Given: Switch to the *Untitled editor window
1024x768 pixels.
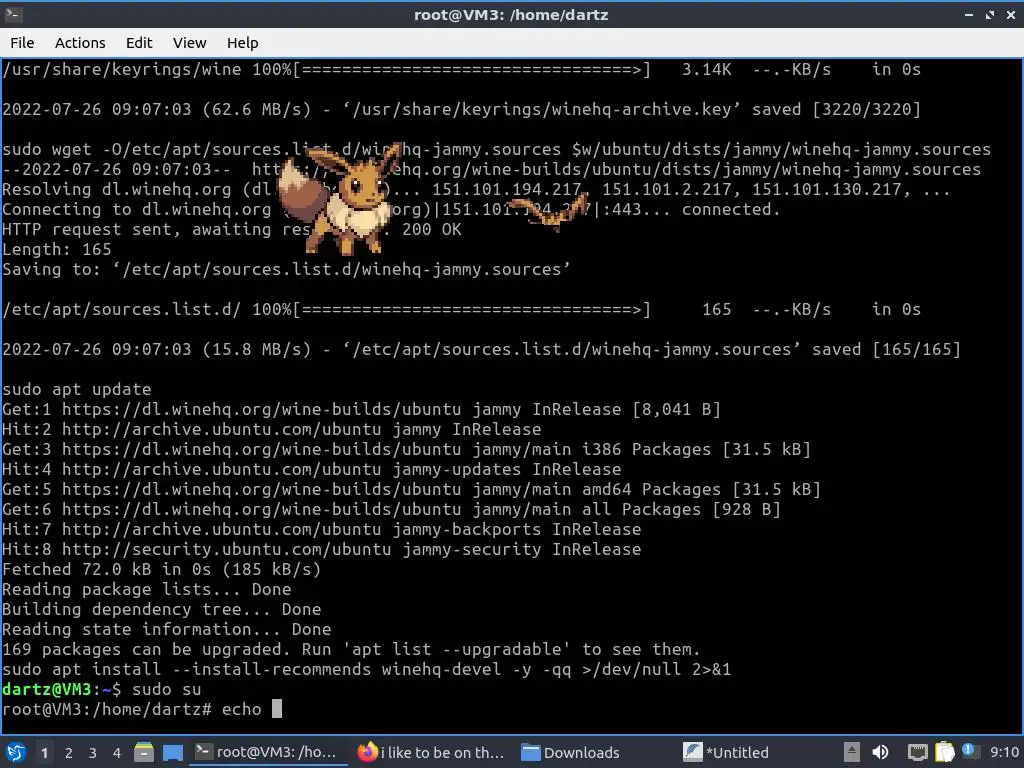Looking at the screenshot, I should click(727, 752).
